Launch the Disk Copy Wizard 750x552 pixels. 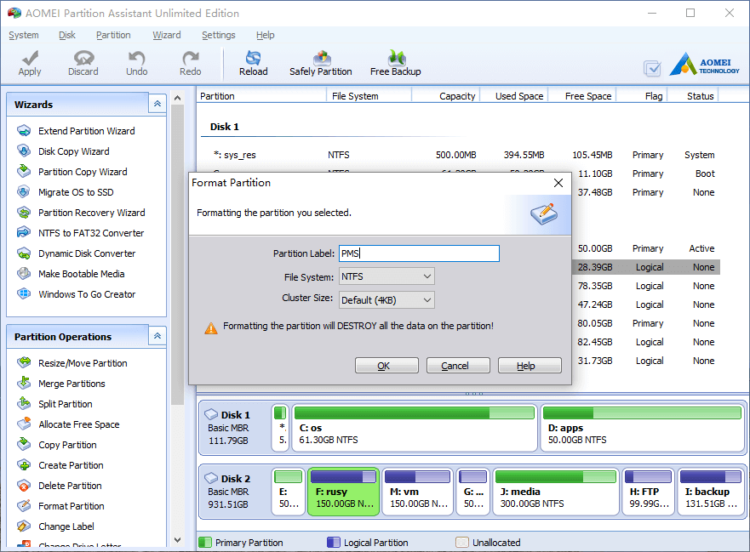pos(74,152)
